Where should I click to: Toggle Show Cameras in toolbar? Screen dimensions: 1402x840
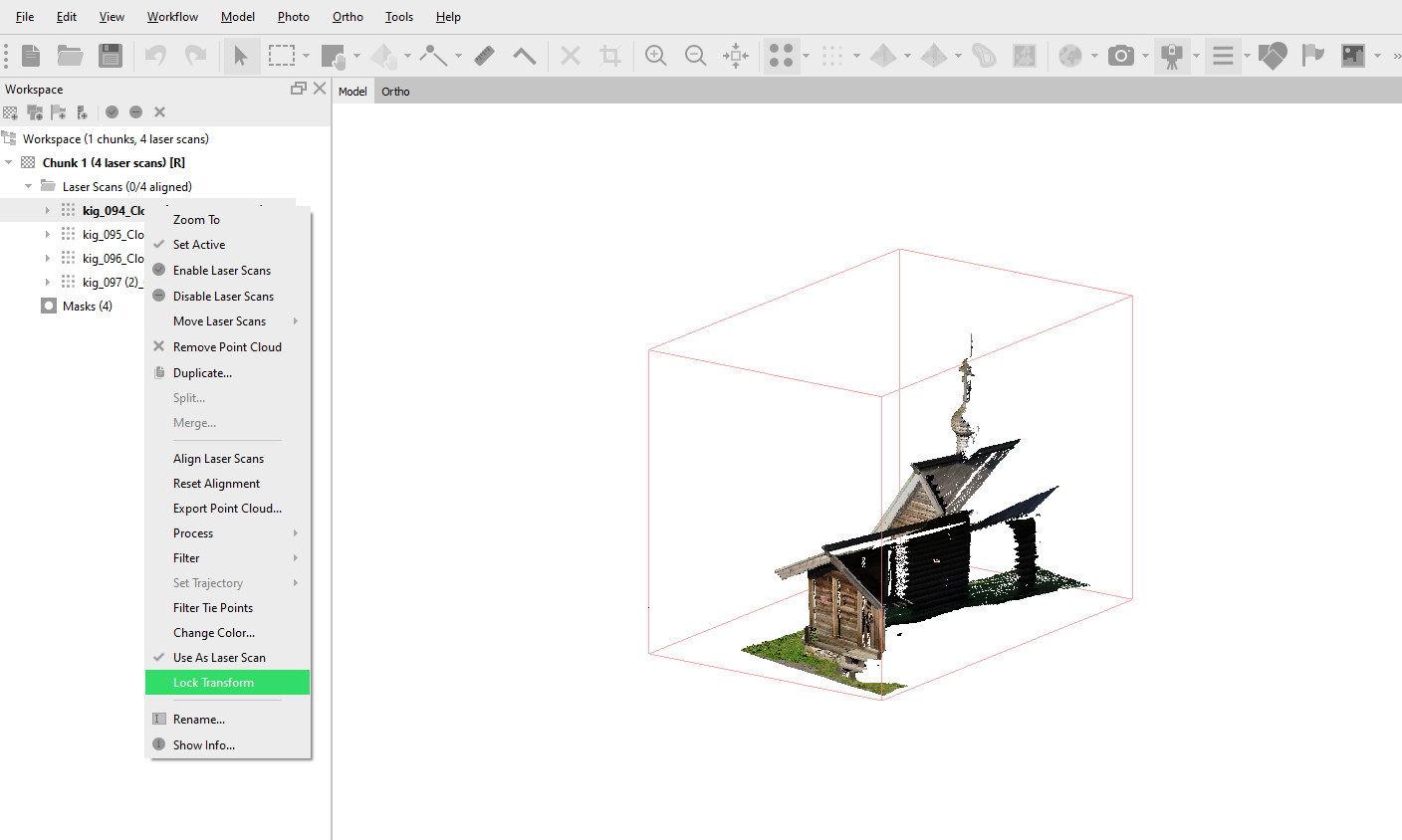(x=1121, y=56)
